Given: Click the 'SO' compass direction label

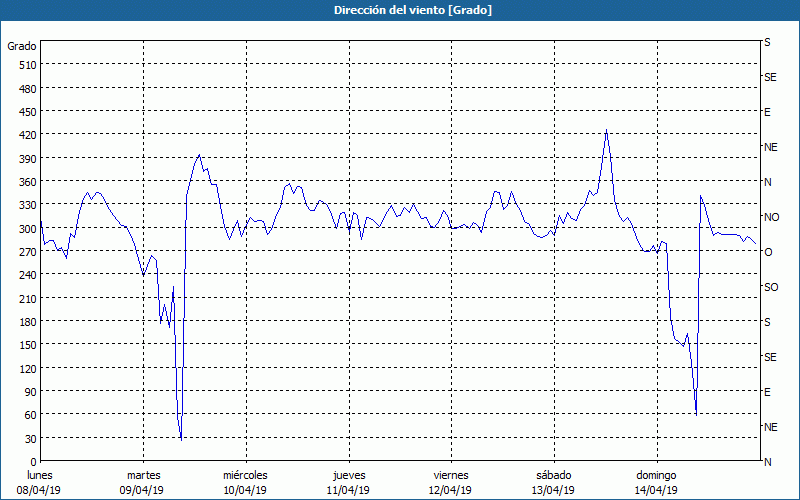Looking at the screenshot, I should click(771, 287).
